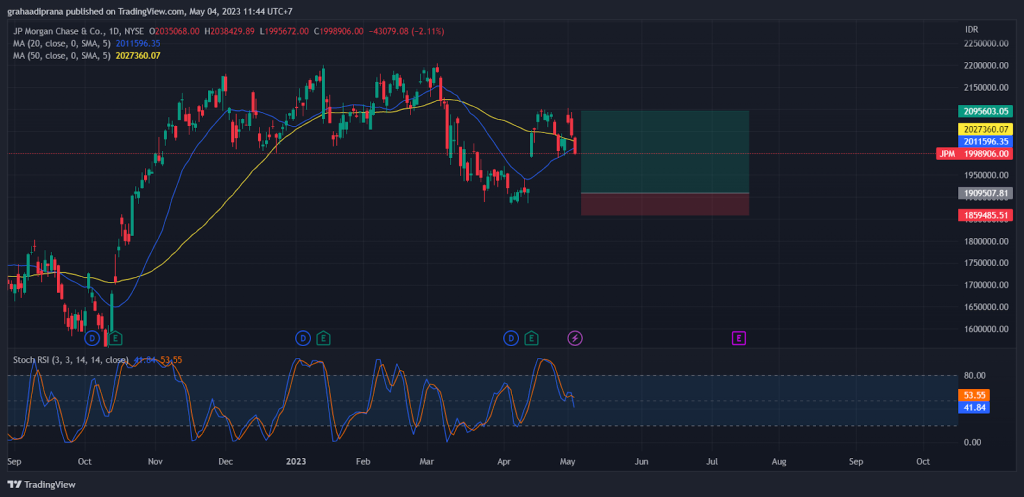Click the Jul label on the time axis

pyautogui.click(x=712, y=461)
